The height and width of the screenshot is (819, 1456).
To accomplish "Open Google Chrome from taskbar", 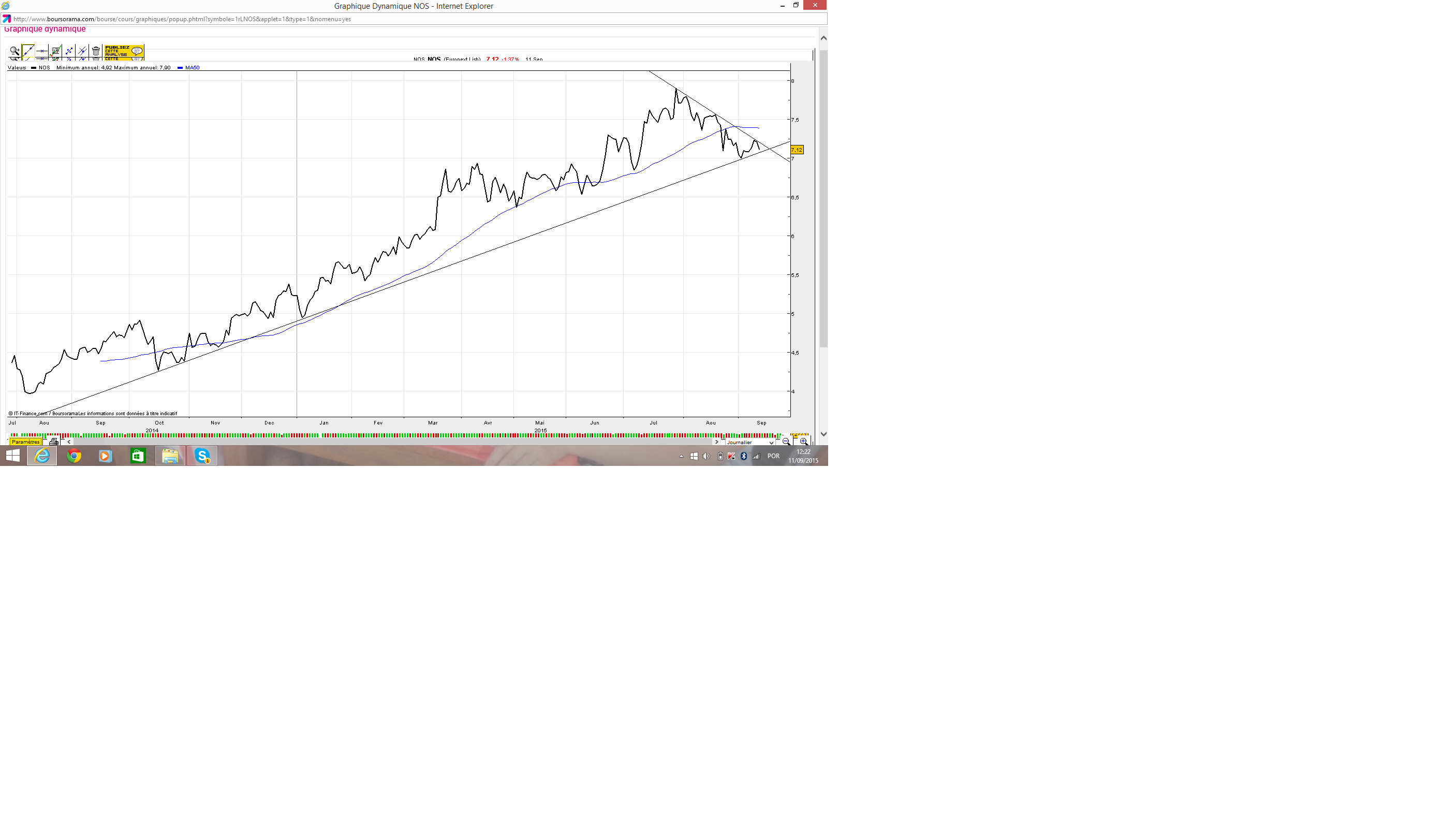I will pyautogui.click(x=74, y=456).
